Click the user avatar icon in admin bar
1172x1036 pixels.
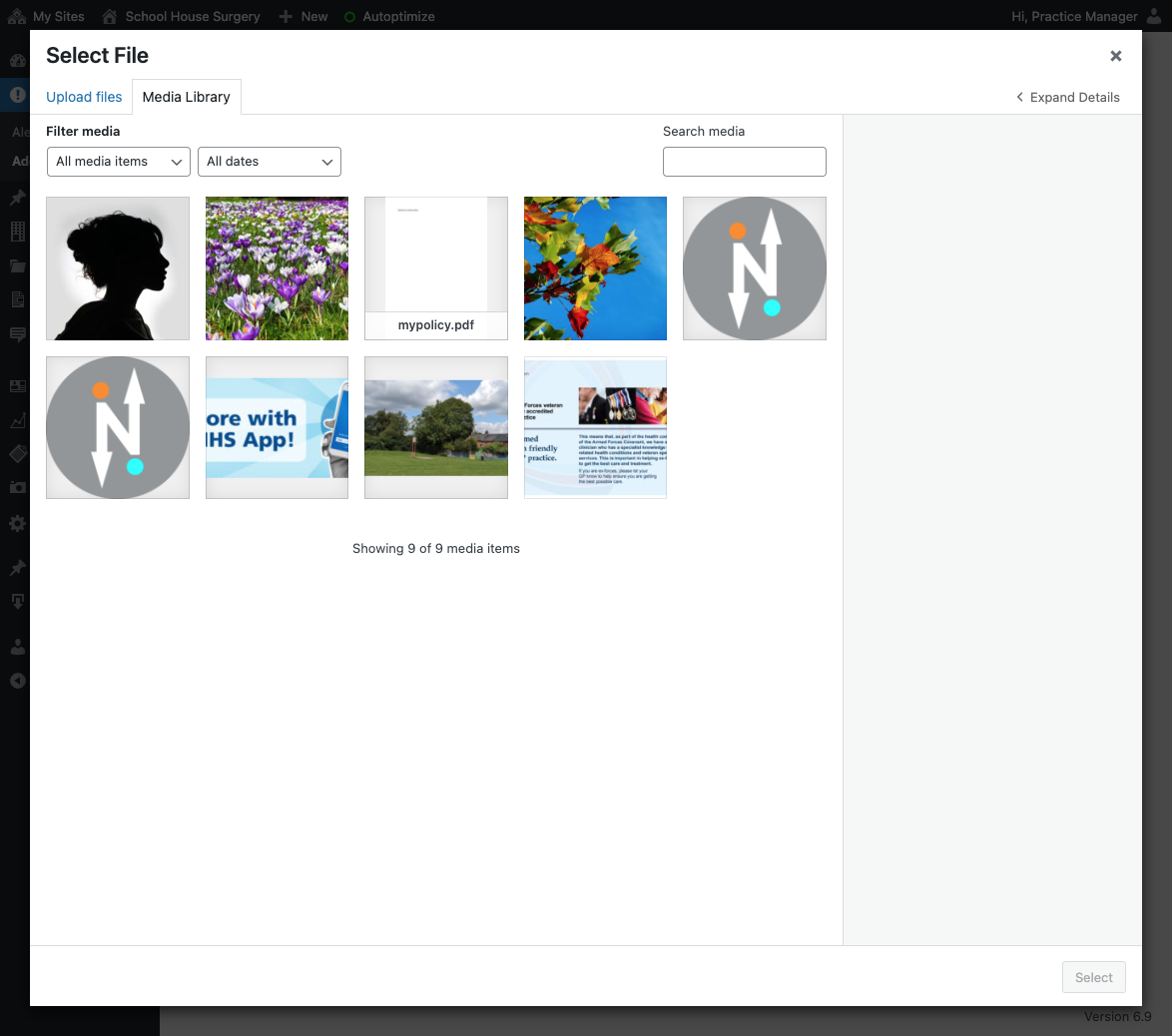pyautogui.click(x=1153, y=16)
